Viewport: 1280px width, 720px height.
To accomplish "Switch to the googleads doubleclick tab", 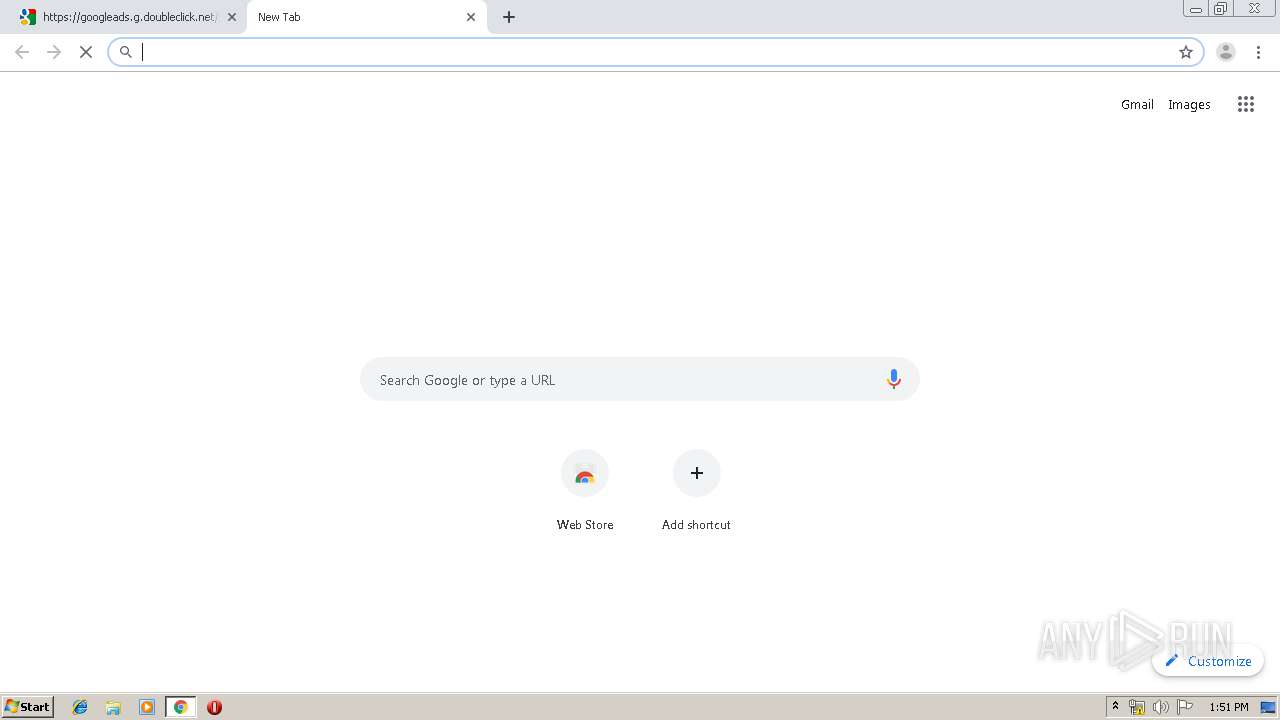I will click(x=125, y=17).
